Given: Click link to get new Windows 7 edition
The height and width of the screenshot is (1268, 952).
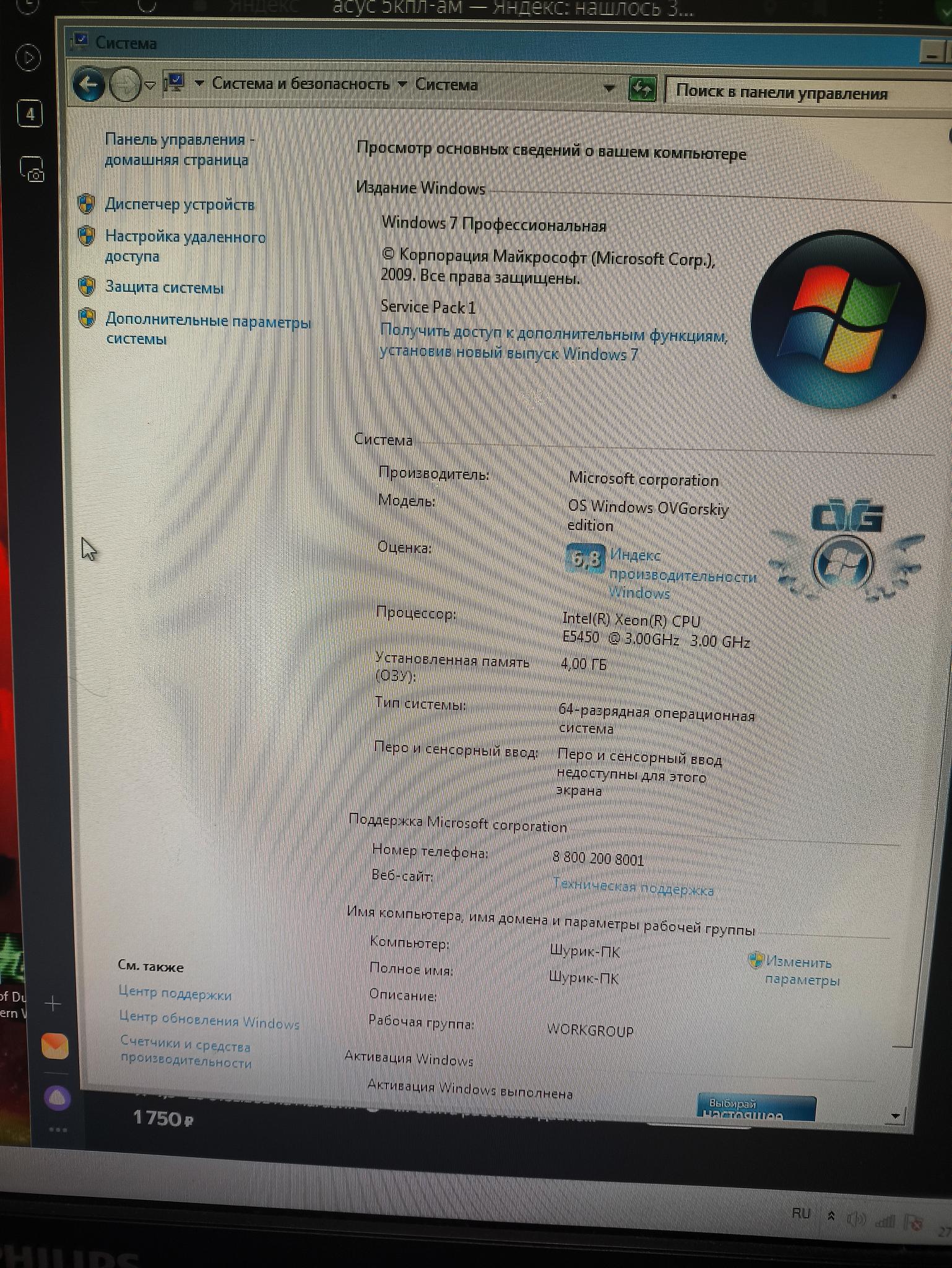Looking at the screenshot, I should click(x=553, y=344).
